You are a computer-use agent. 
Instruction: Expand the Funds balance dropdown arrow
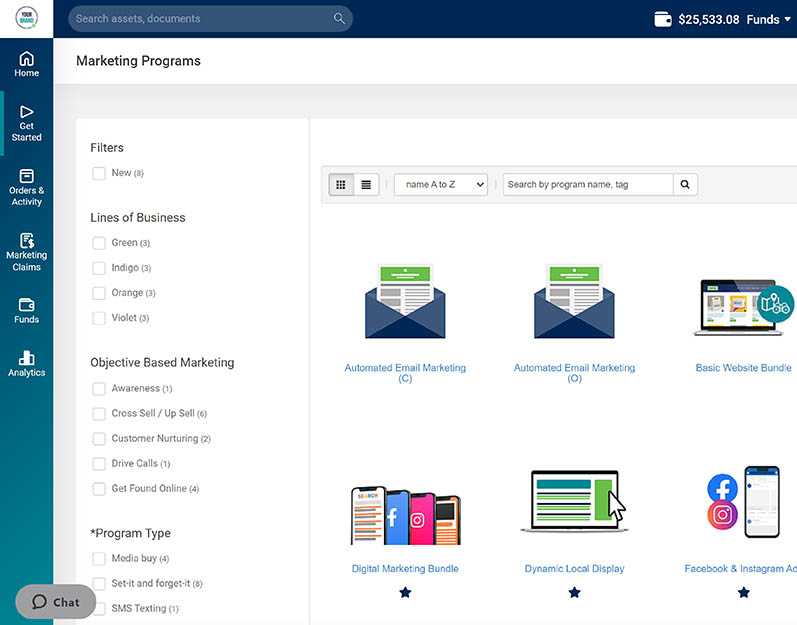point(787,19)
